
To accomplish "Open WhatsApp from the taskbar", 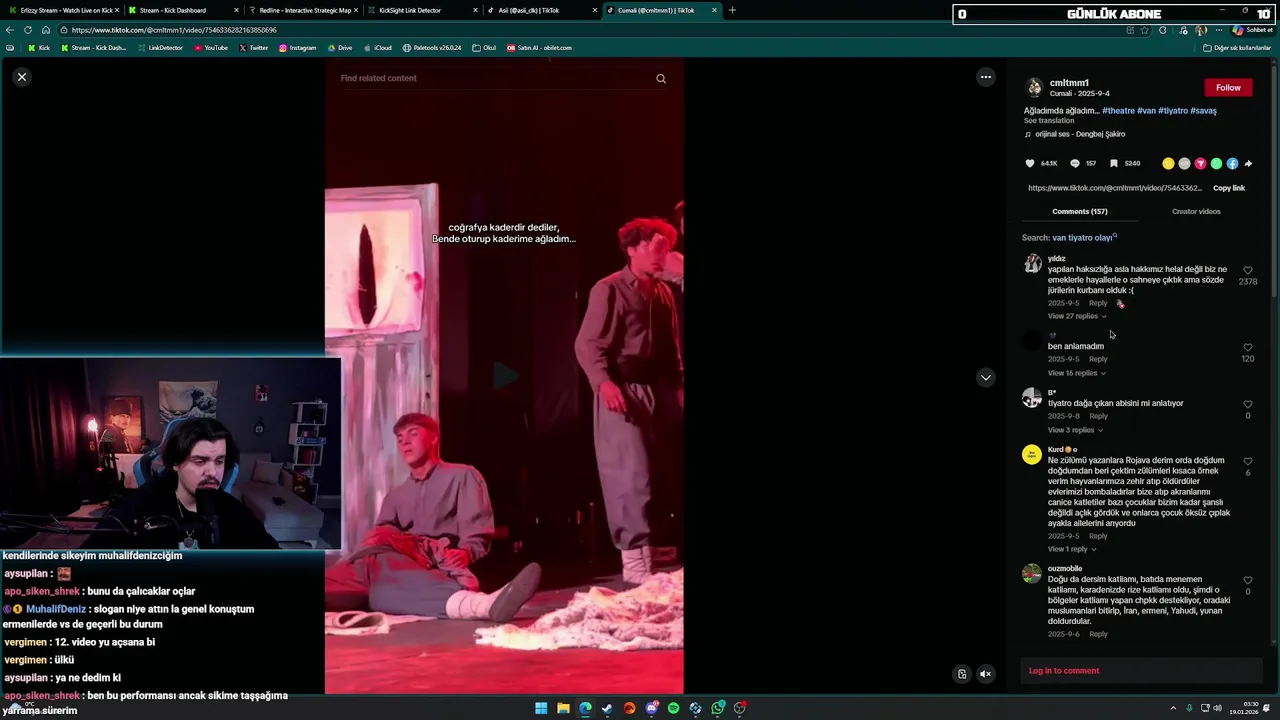I will (718, 708).
